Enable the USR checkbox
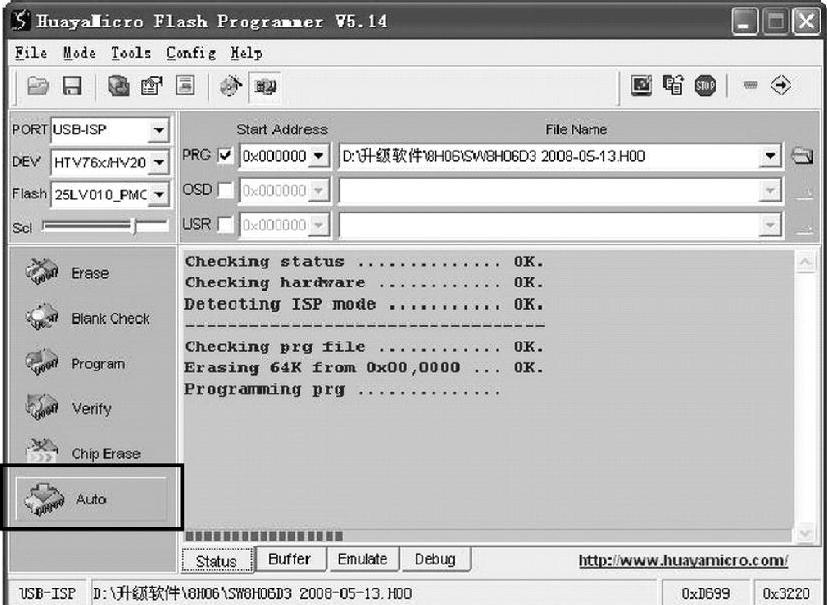 pos(225,225)
